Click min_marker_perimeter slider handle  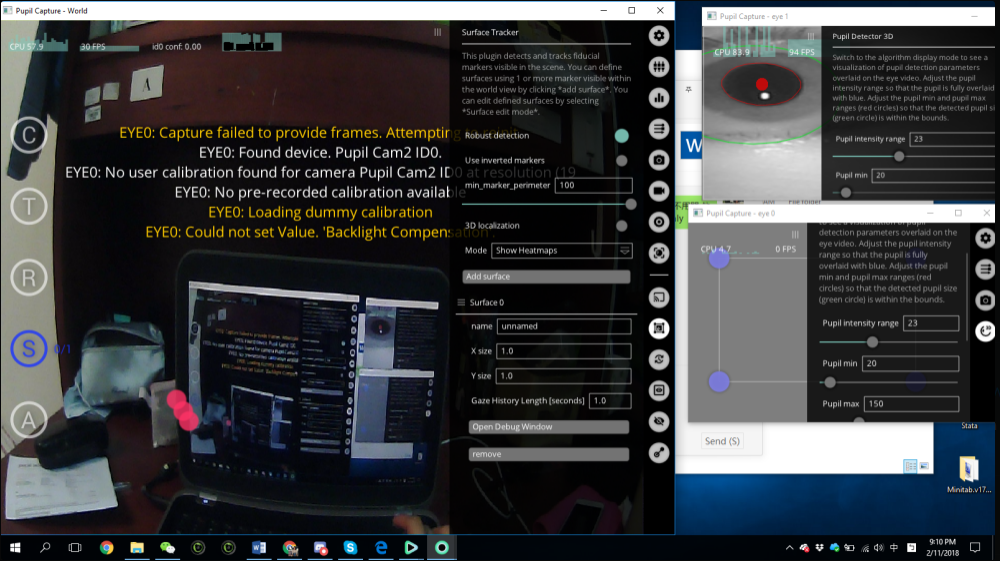(631, 205)
